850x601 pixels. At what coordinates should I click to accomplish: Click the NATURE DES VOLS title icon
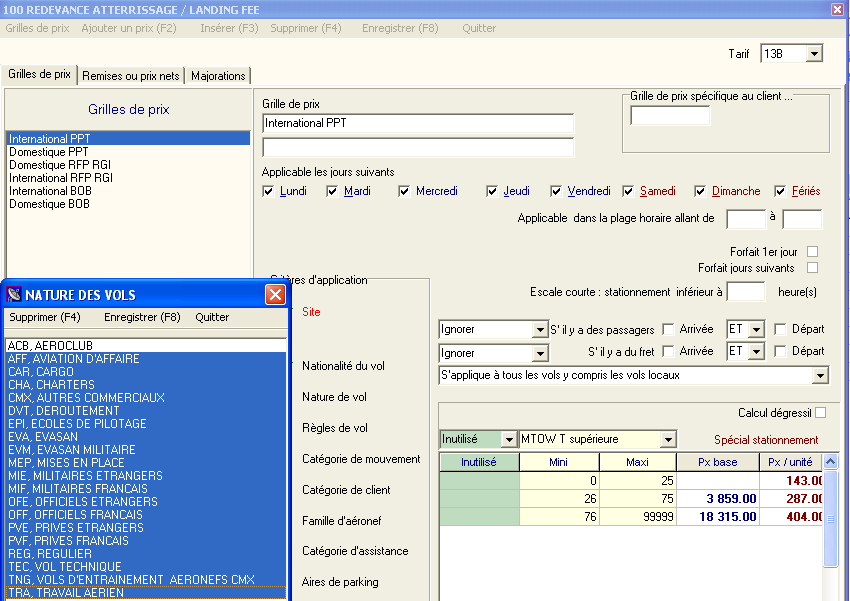14,295
